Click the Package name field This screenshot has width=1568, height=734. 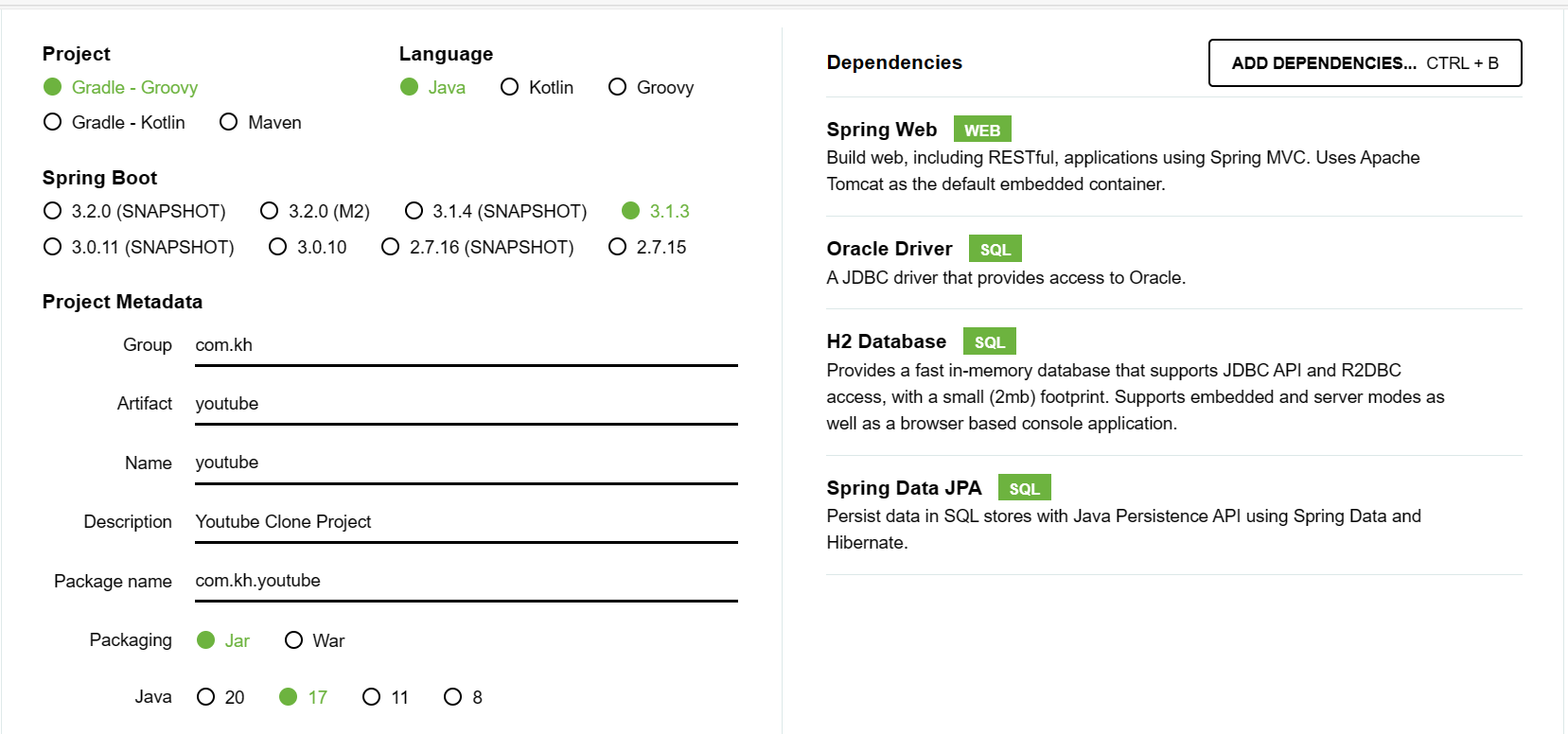tap(466, 581)
